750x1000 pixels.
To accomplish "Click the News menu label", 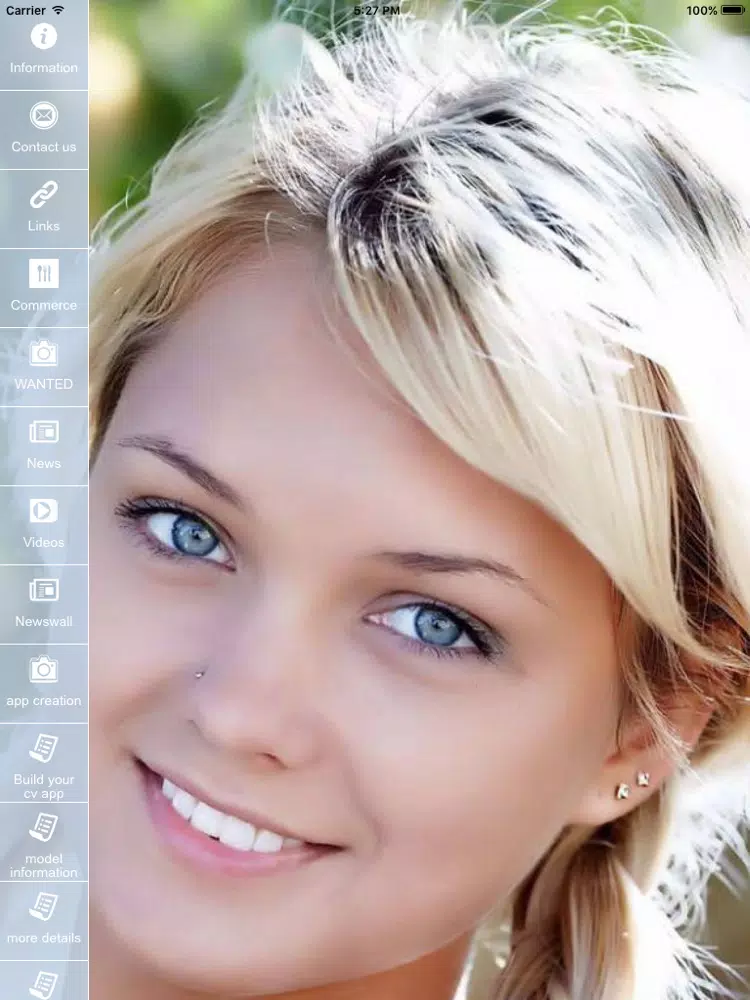I will [x=43, y=463].
